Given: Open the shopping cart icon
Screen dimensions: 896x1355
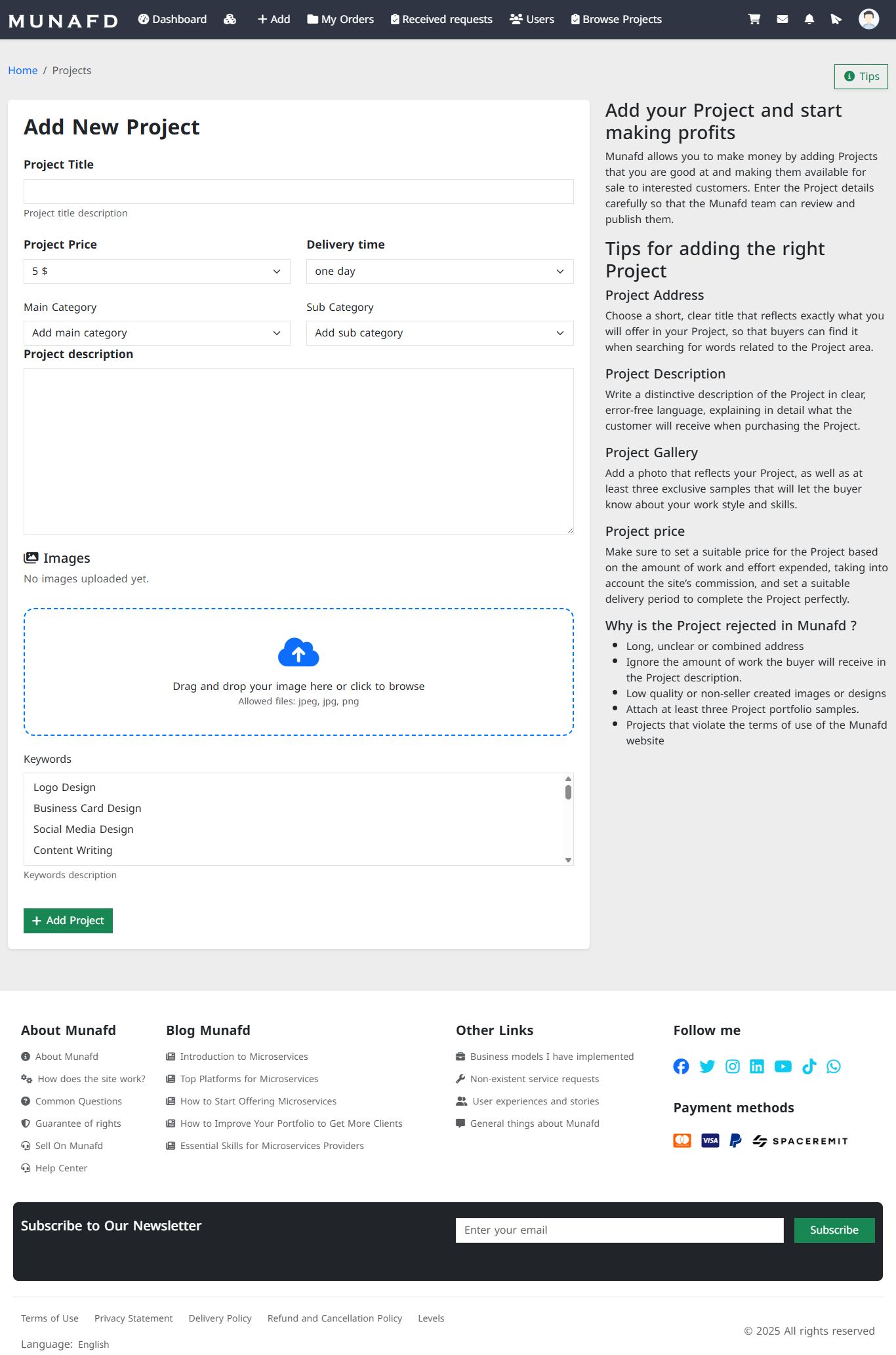Looking at the screenshot, I should point(754,19).
